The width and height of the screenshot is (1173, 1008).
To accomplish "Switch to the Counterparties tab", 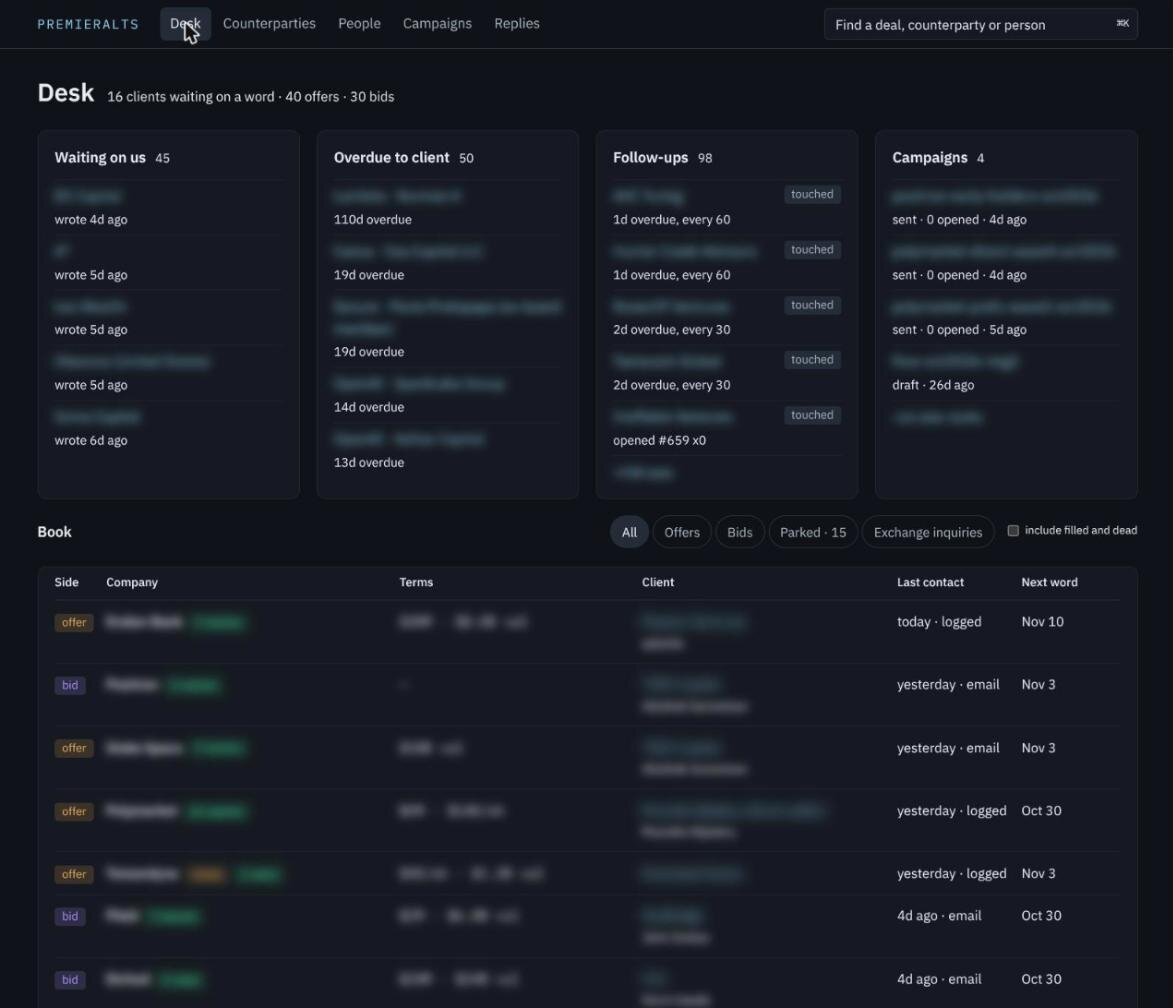I will tap(269, 24).
